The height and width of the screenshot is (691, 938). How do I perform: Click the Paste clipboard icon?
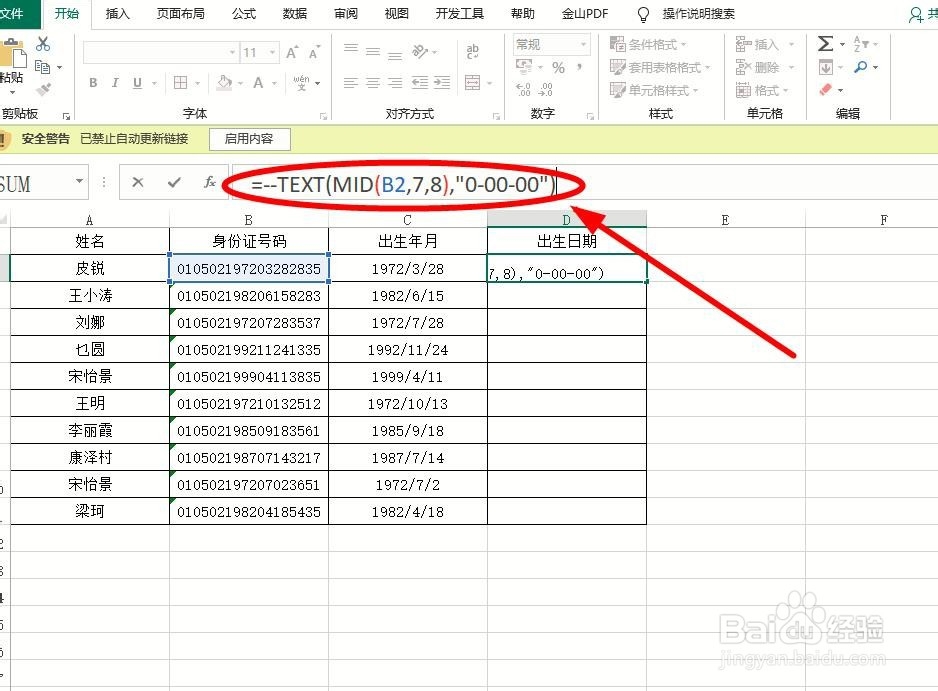[x=12, y=55]
